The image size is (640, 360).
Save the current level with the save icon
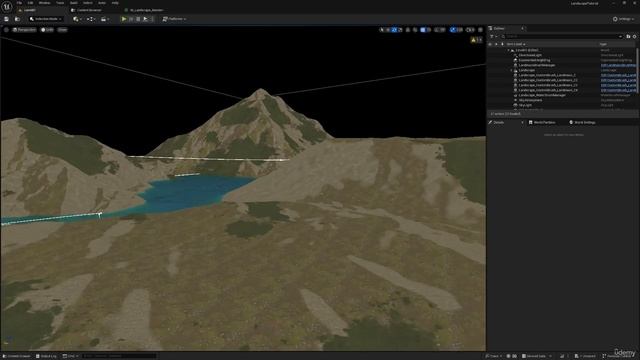click(x=7, y=19)
